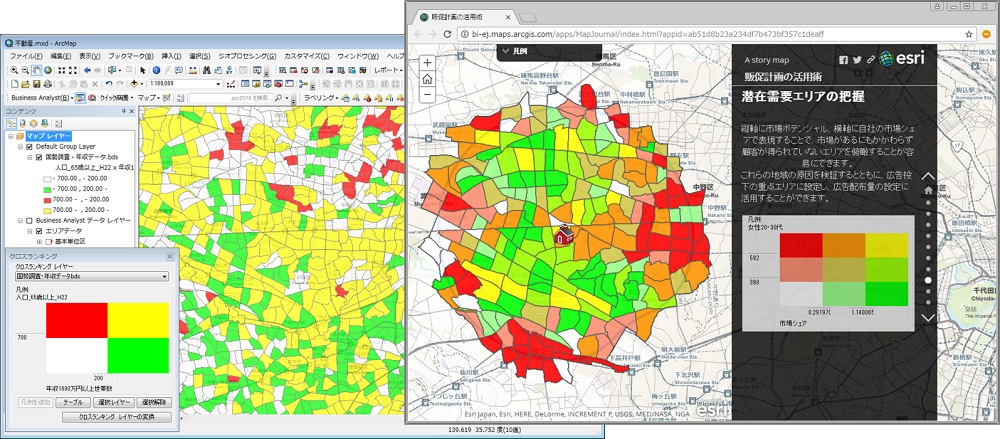The width and height of the screenshot is (1000, 439).
Task: Collapse Business Analyst データ レイヤー node
Action: 20,220
